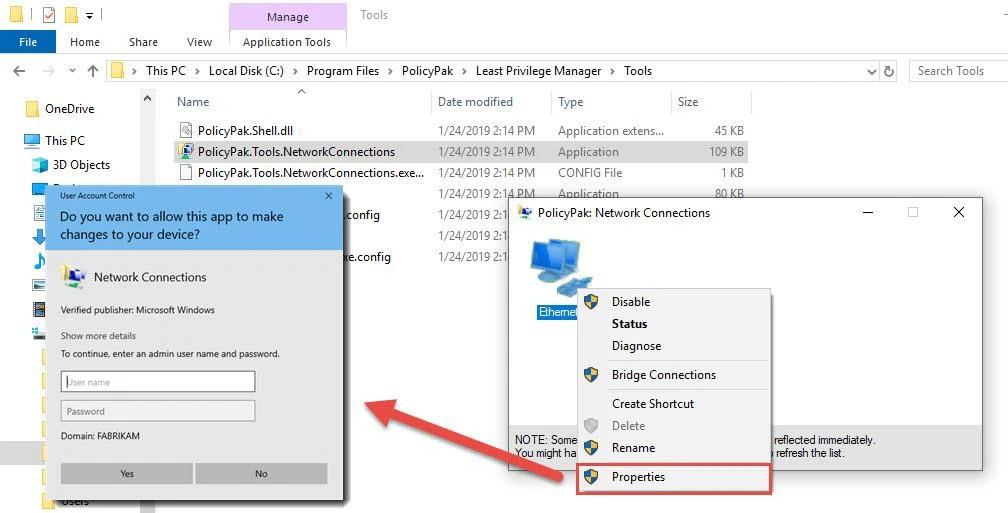Open the address bar history dropdown
Screen dimensions: 1008x513
click(871, 71)
